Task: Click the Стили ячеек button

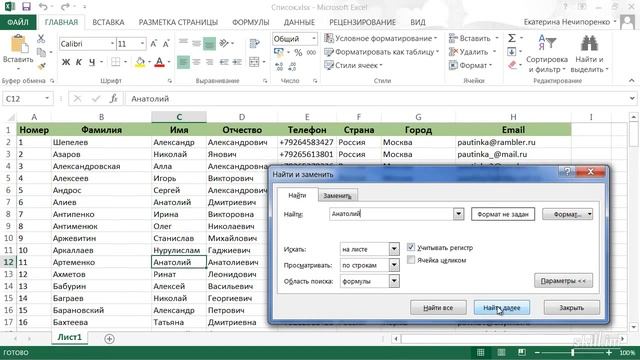Action: pyautogui.click(x=353, y=65)
